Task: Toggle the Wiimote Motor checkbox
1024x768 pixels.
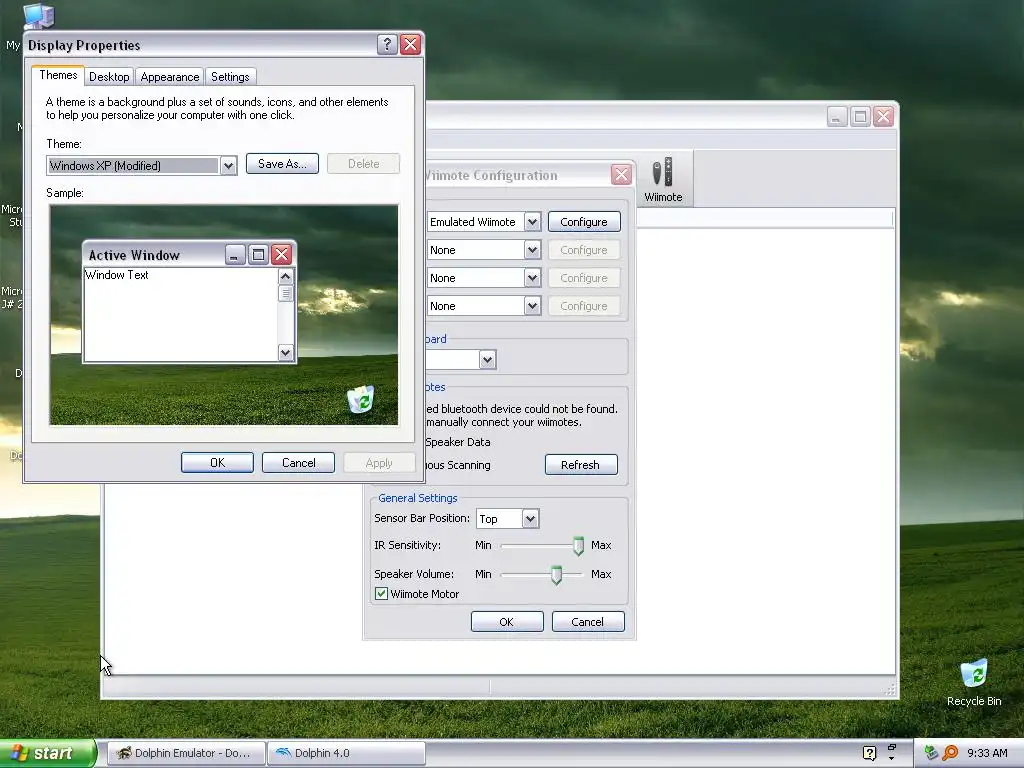Action: [381, 594]
